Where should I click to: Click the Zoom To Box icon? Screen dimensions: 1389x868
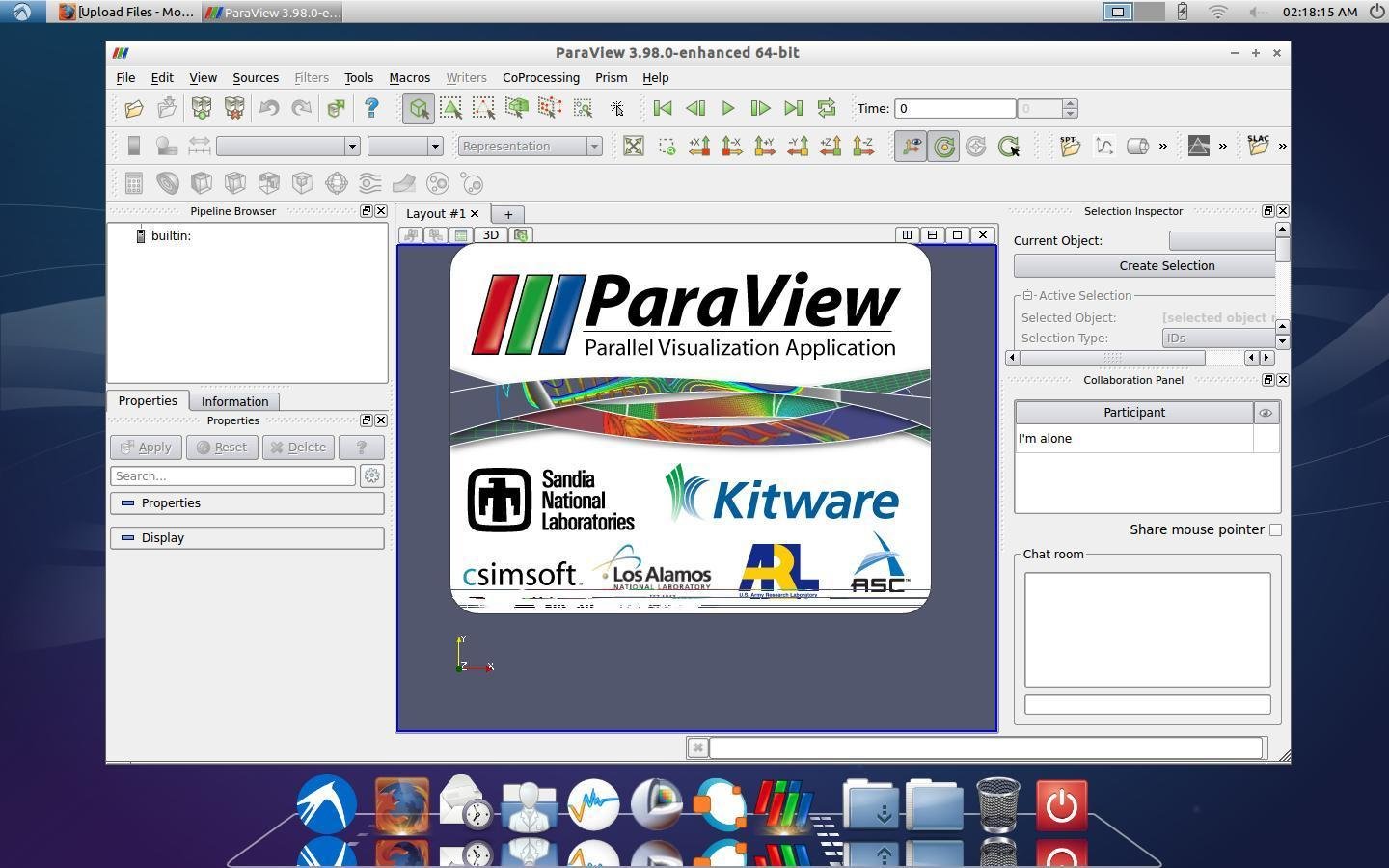(x=667, y=146)
